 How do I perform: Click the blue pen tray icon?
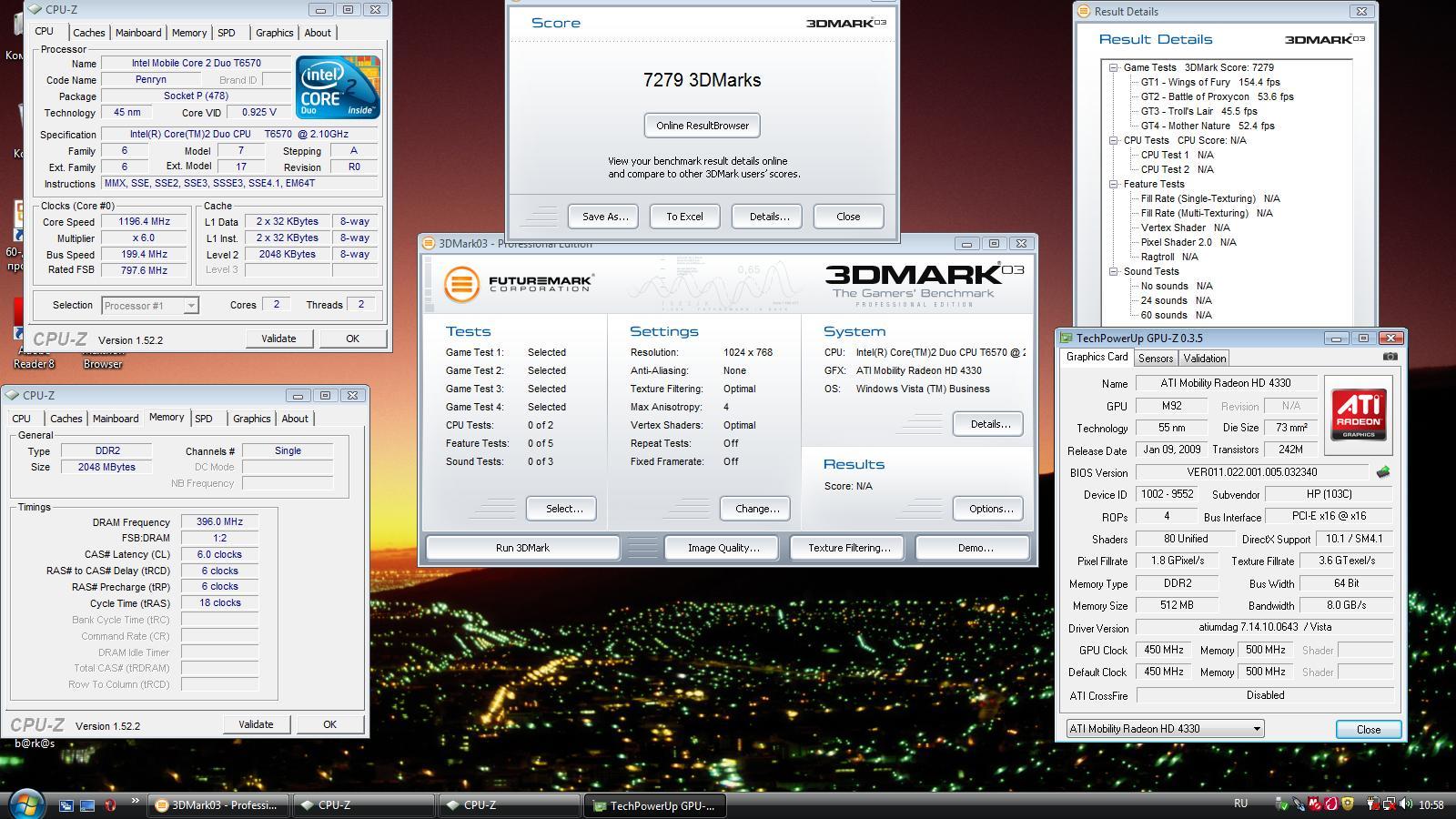coord(1299,804)
